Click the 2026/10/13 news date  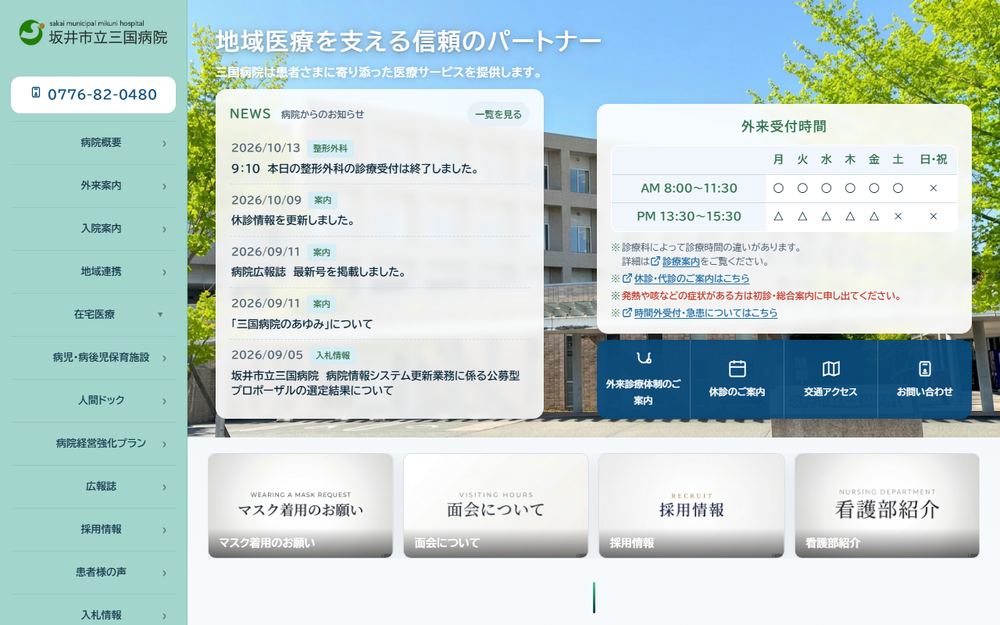coord(265,148)
